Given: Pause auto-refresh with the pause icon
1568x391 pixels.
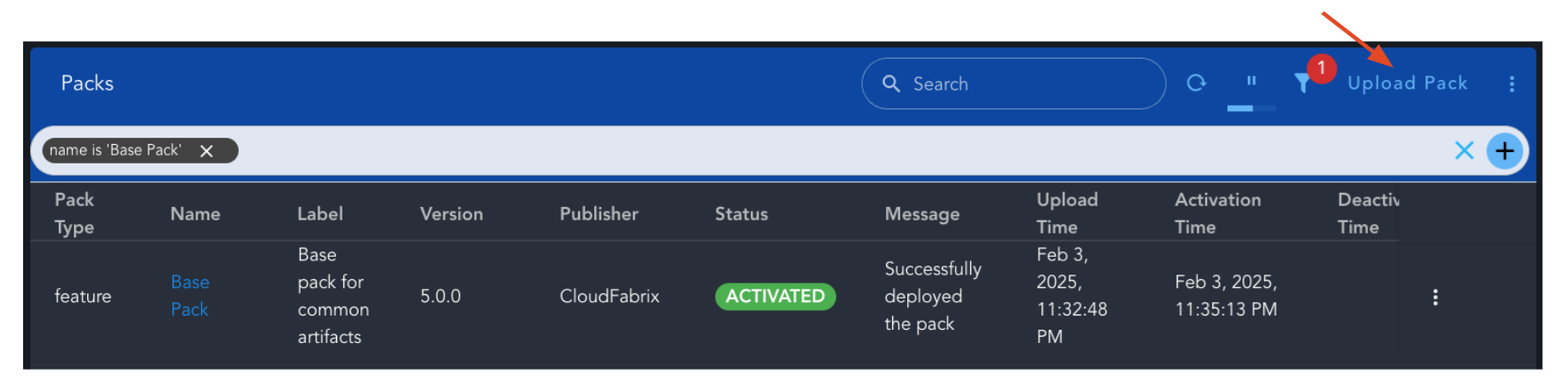Looking at the screenshot, I should point(1251,81).
